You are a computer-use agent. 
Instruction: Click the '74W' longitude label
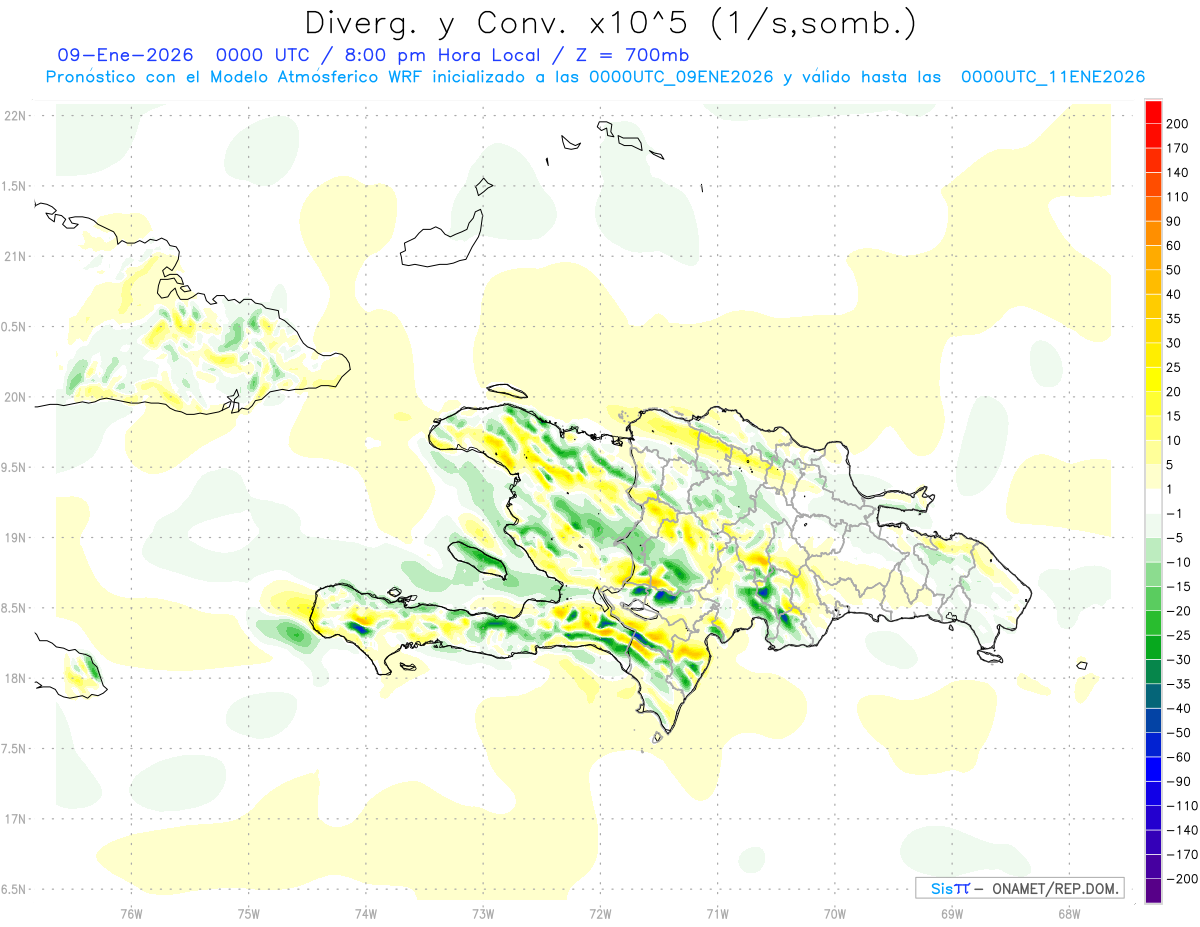coord(366,913)
